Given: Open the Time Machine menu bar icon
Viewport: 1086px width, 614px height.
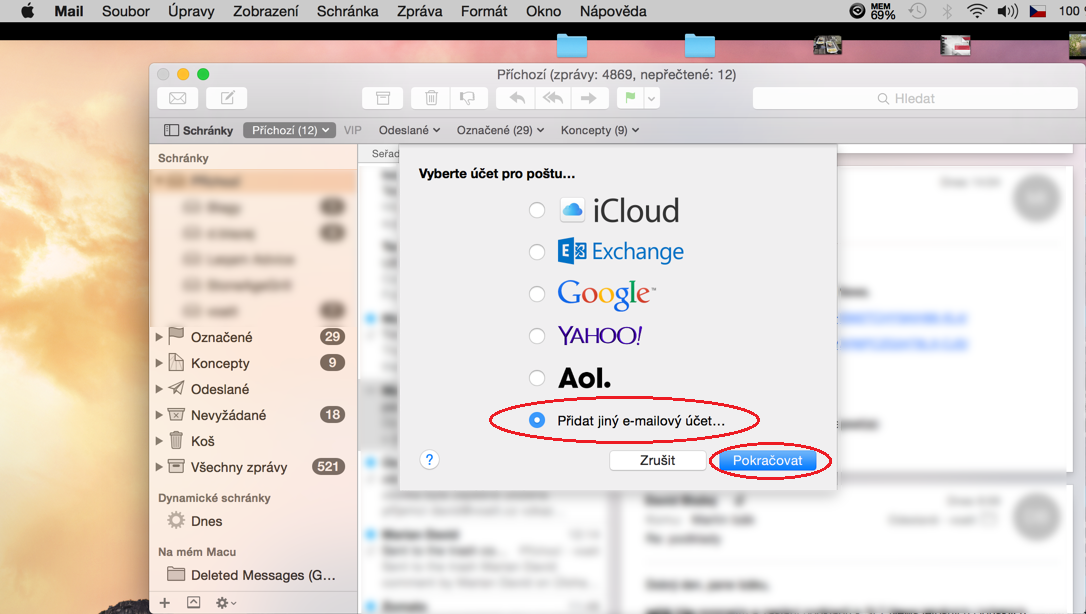Looking at the screenshot, I should point(918,11).
